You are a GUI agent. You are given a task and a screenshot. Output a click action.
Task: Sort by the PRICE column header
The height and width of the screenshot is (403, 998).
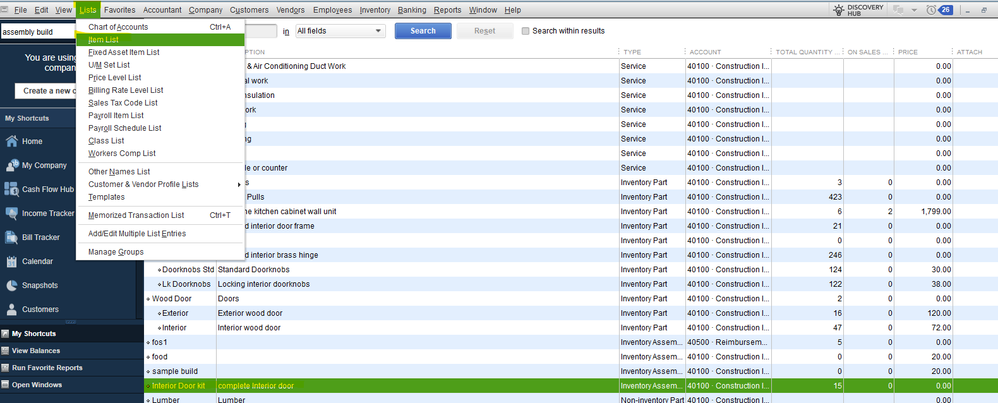[923, 52]
